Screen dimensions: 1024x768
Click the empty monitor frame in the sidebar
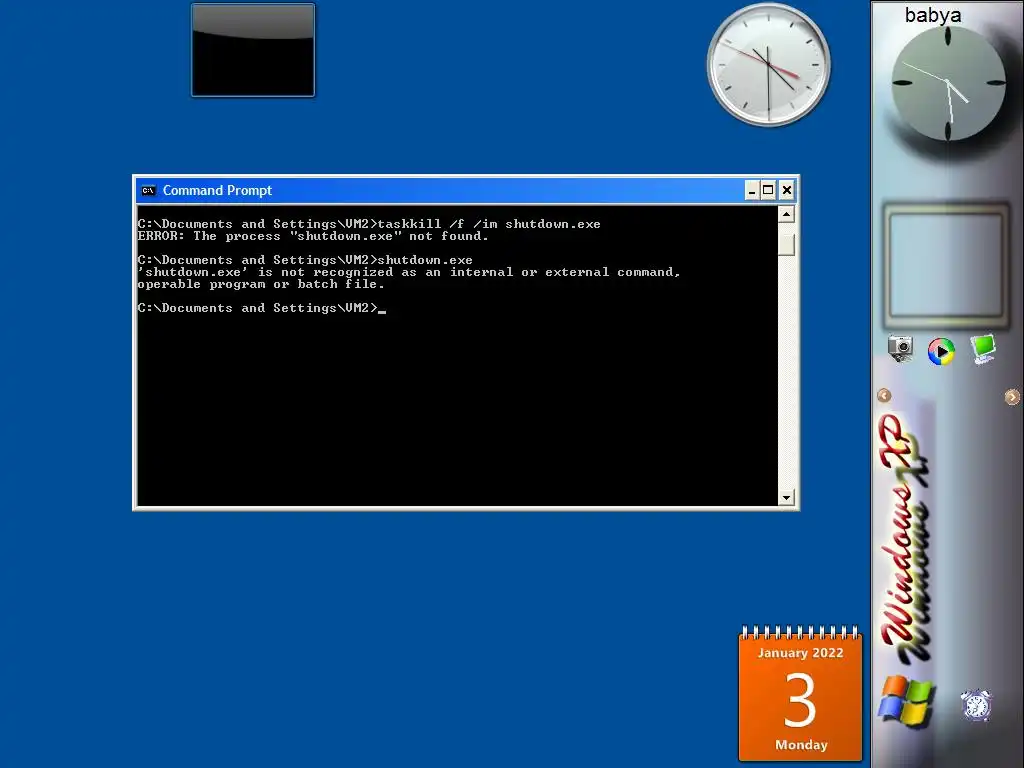coord(946,265)
